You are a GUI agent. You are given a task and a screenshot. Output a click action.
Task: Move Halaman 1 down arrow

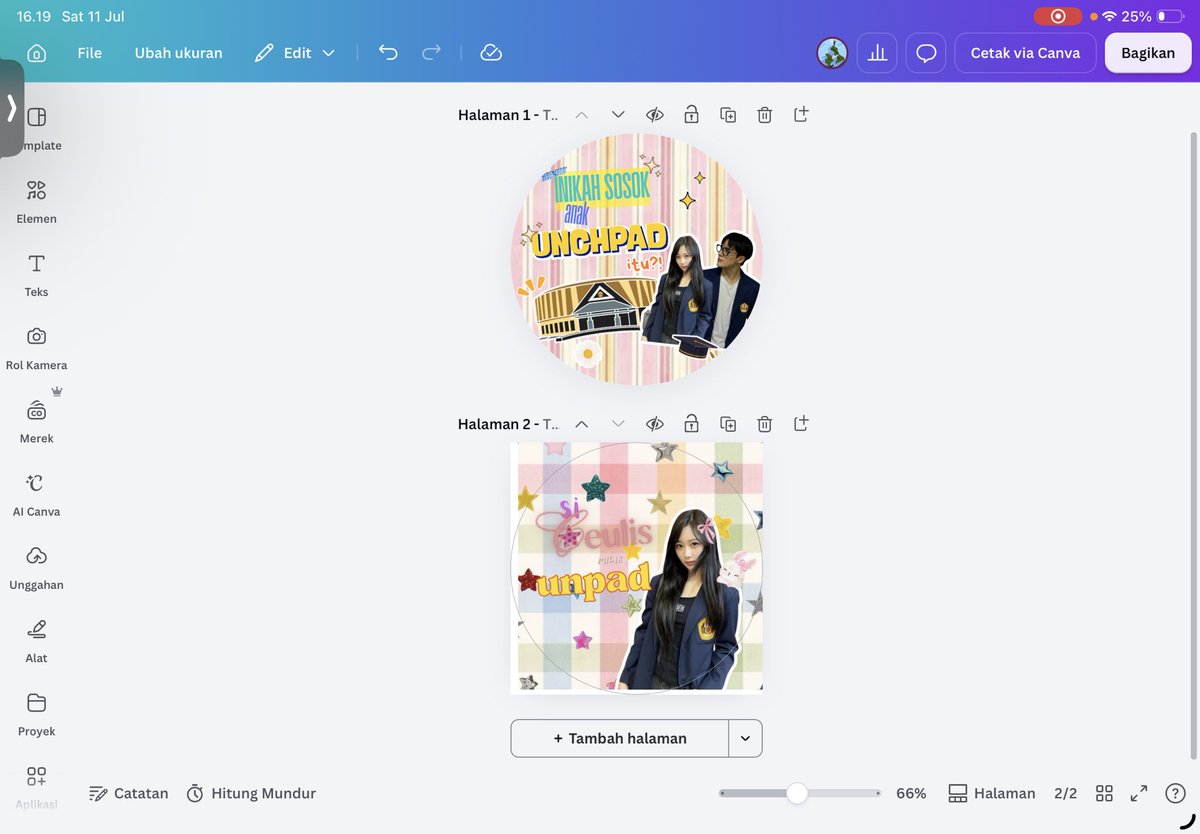click(x=618, y=115)
